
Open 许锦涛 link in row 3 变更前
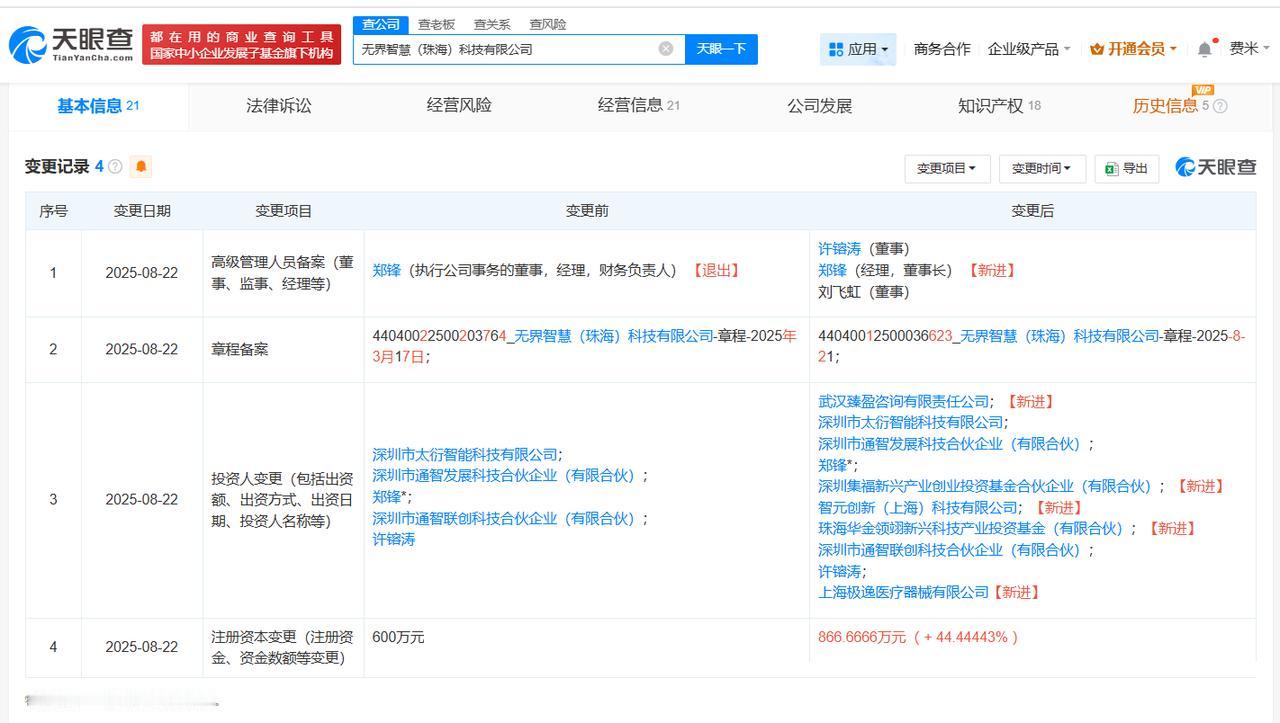(x=393, y=539)
